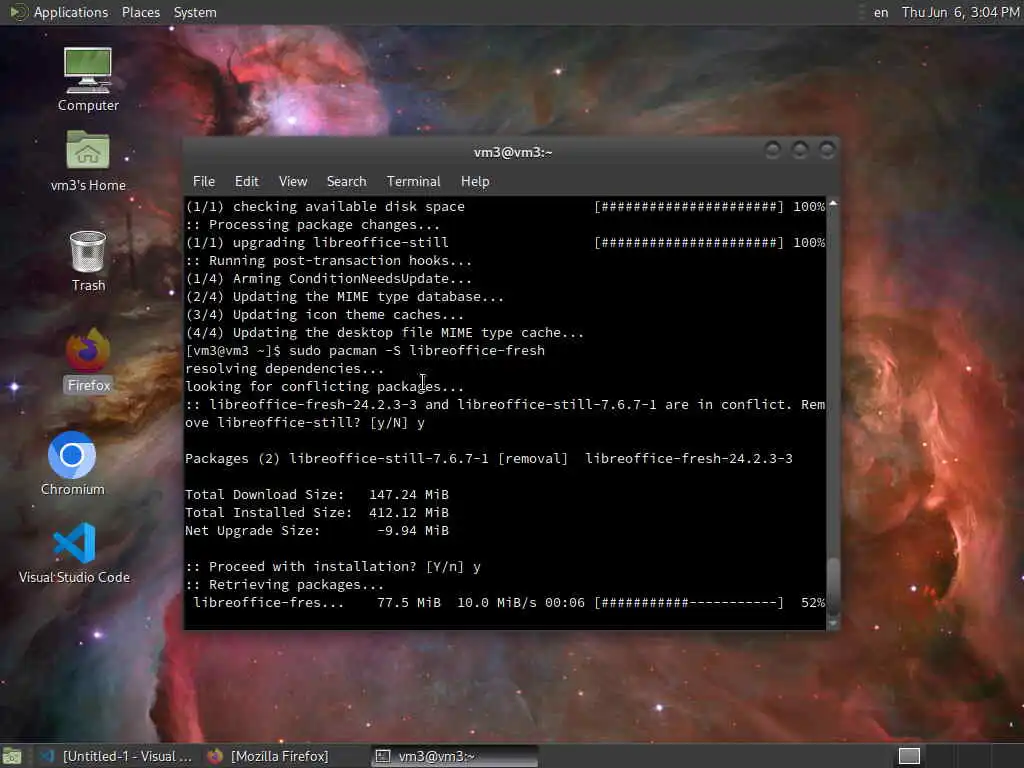This screenshot has height=768, width=1024.
Task: Click ':: Processing package changes...' line
Action: pos(313,225)
